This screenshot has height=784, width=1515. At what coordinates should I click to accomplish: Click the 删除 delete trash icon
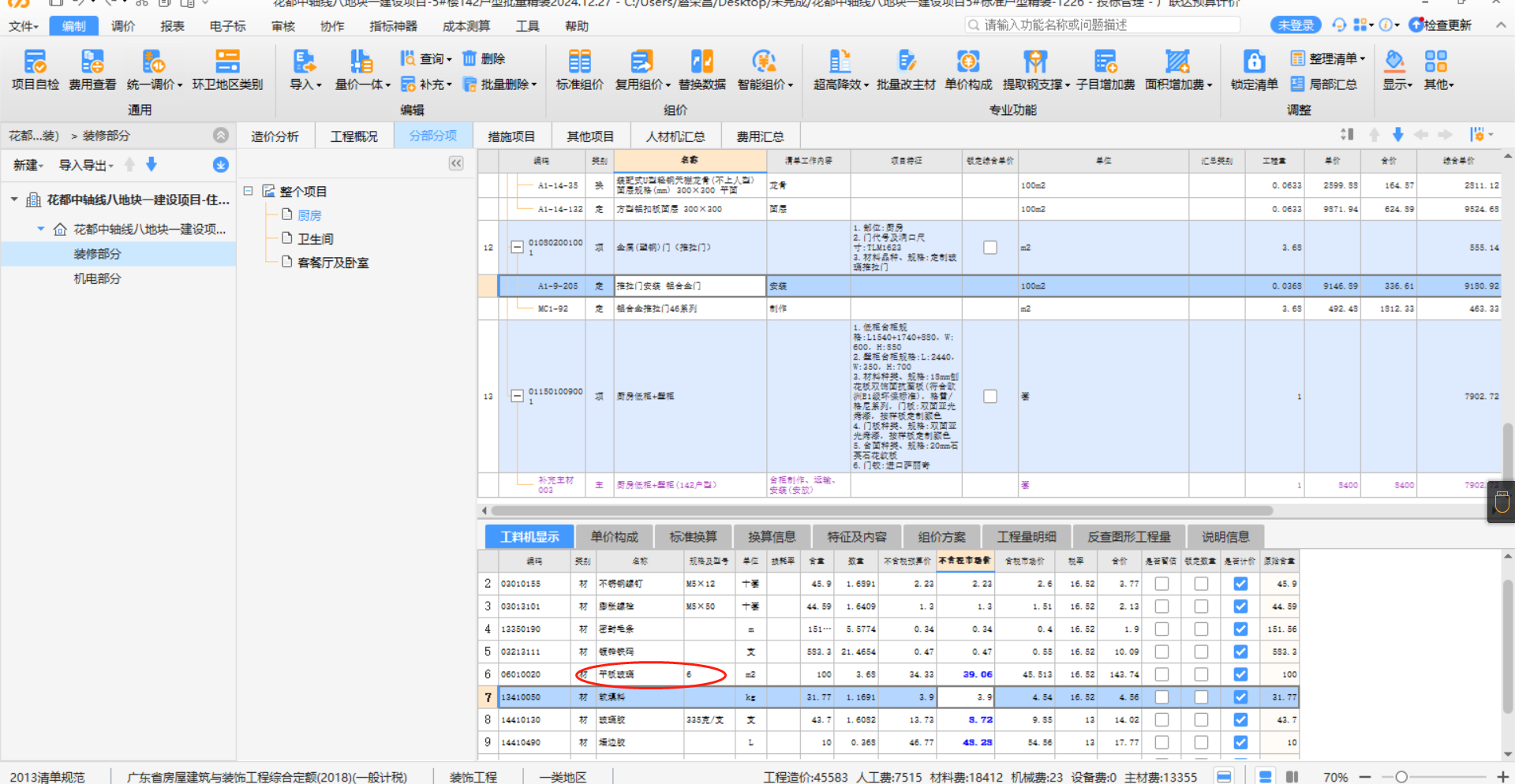pos(469,58)
